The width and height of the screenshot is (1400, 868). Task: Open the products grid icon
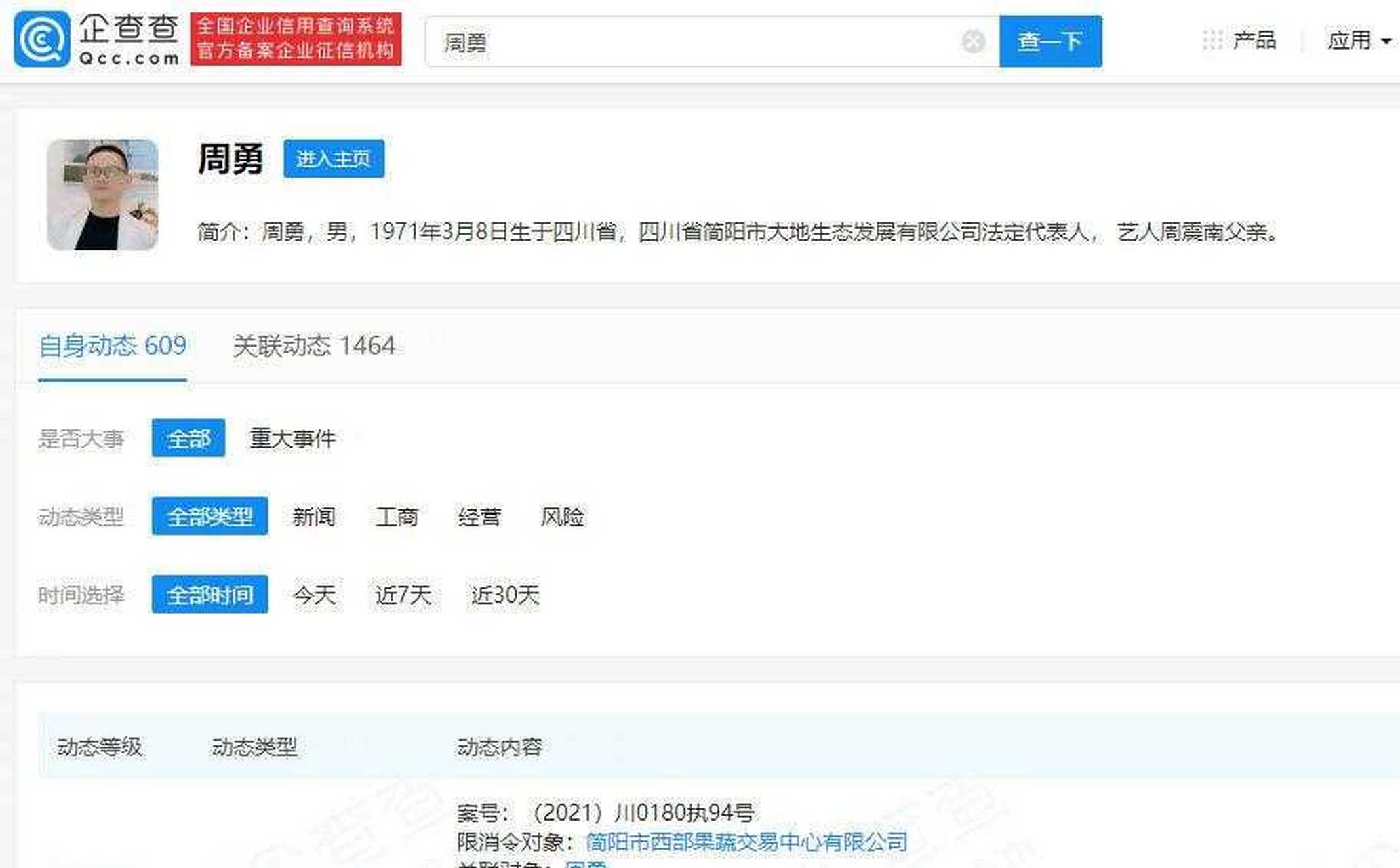pos(1212,40)
